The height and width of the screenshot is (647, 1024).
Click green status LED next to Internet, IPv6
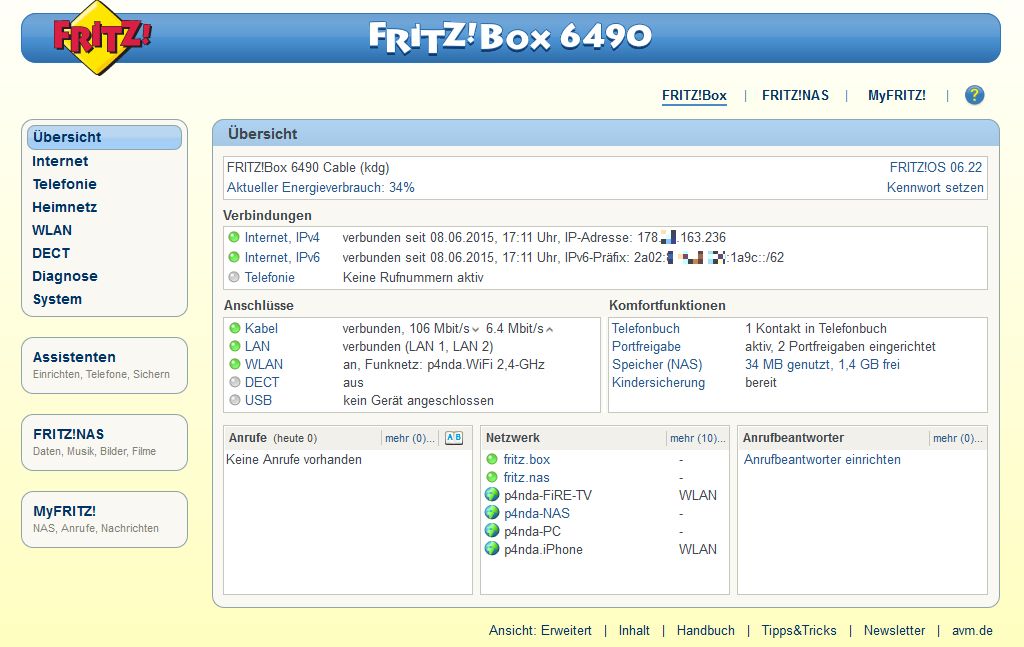tap(234, 257)
